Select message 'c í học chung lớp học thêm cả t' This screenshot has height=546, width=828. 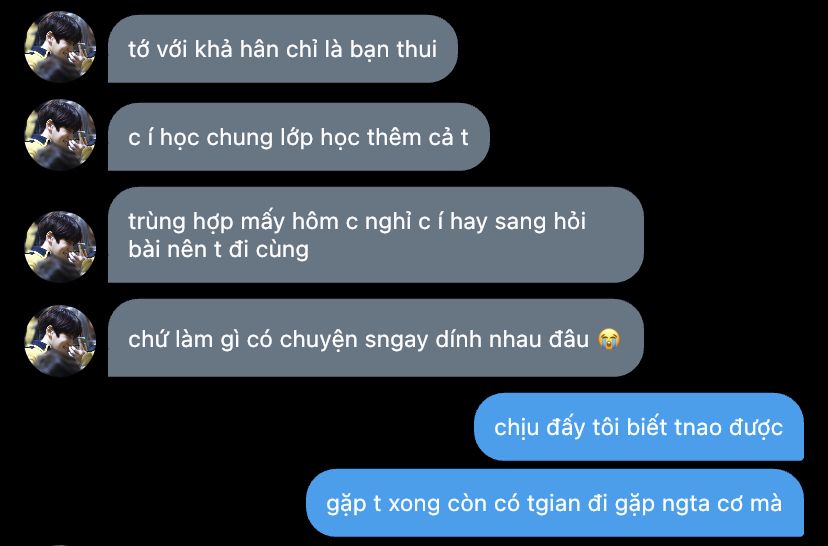click(298, 137)
